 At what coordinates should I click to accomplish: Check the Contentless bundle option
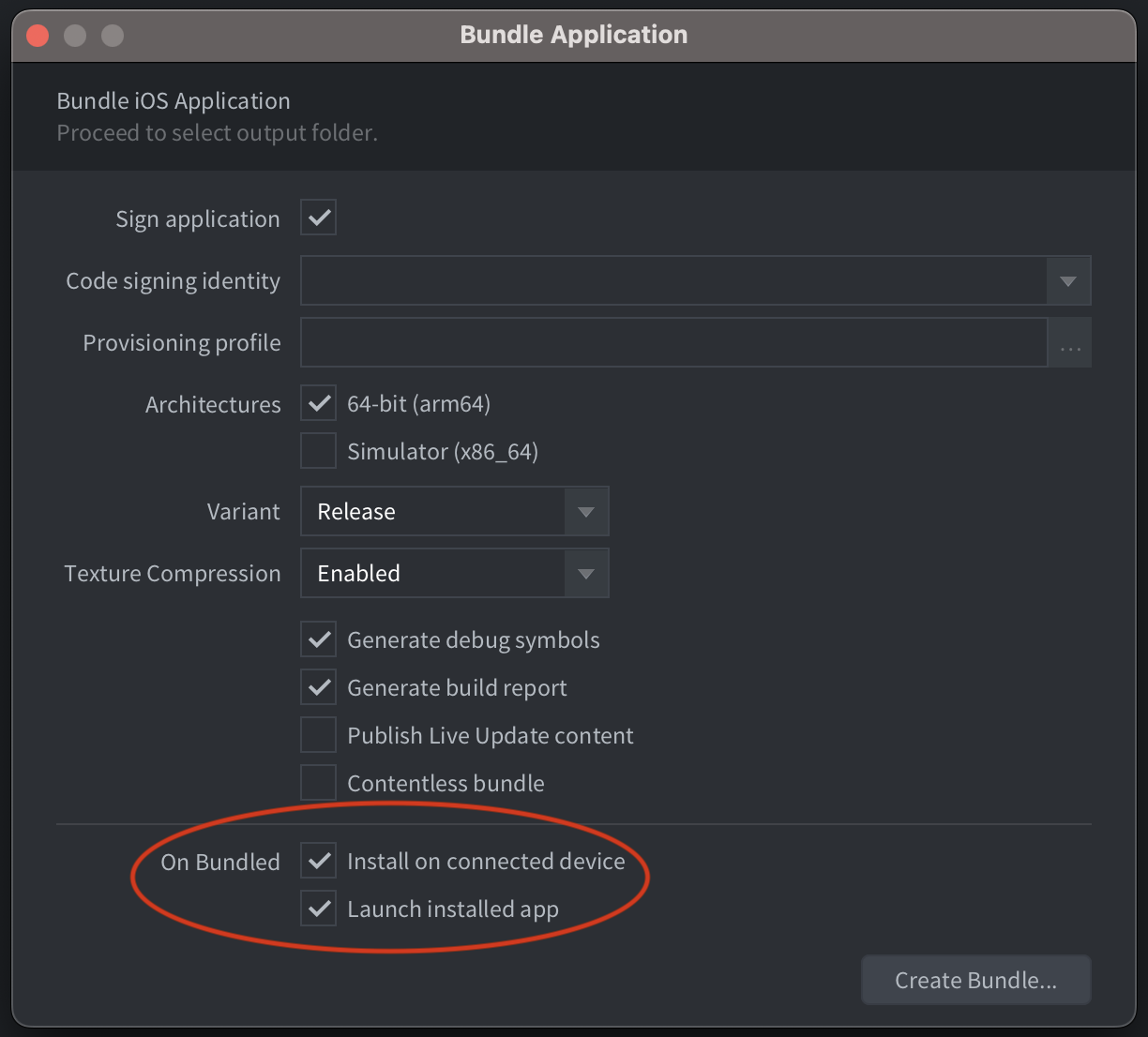tap(318, 782)
